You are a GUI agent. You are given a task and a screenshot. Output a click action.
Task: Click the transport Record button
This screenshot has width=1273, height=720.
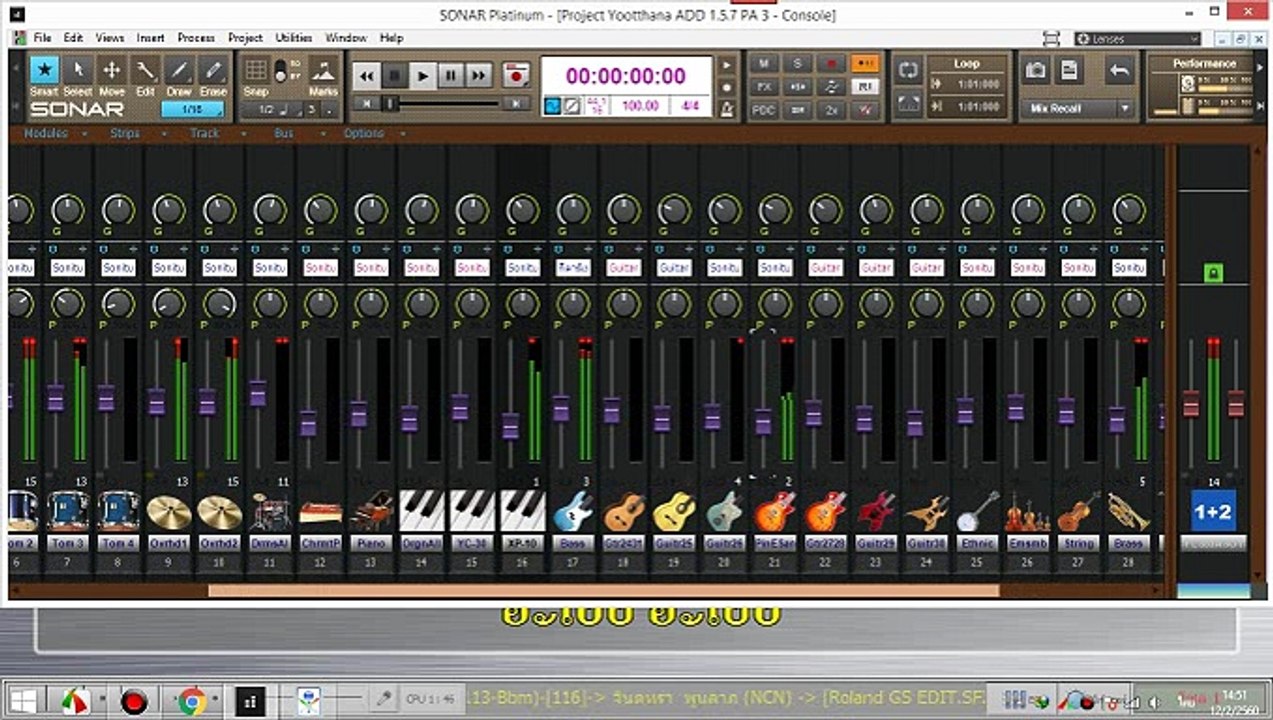click(x=516, y=75)
